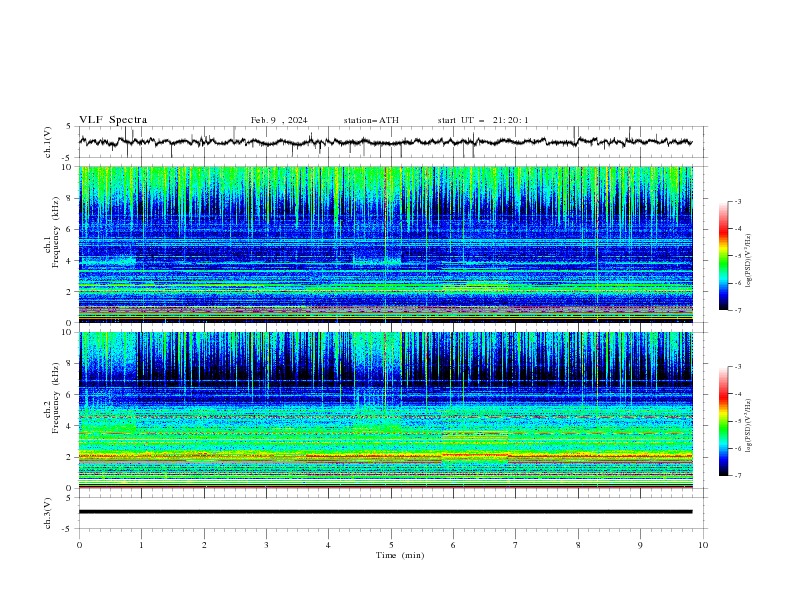Click the "VLF Spectra" plot title
The image size is (792, 612).
(x=113, y=120)
